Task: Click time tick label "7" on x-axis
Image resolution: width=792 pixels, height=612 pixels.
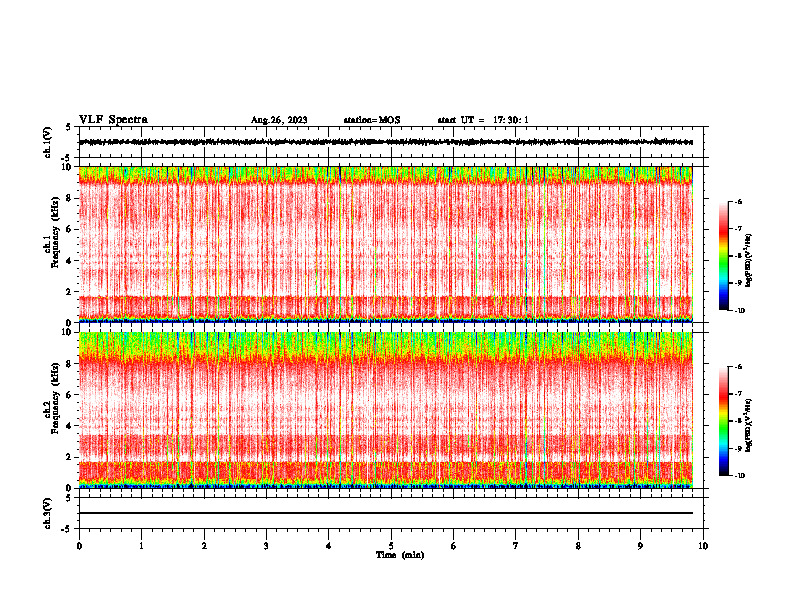Action: (x=516, y=546)
